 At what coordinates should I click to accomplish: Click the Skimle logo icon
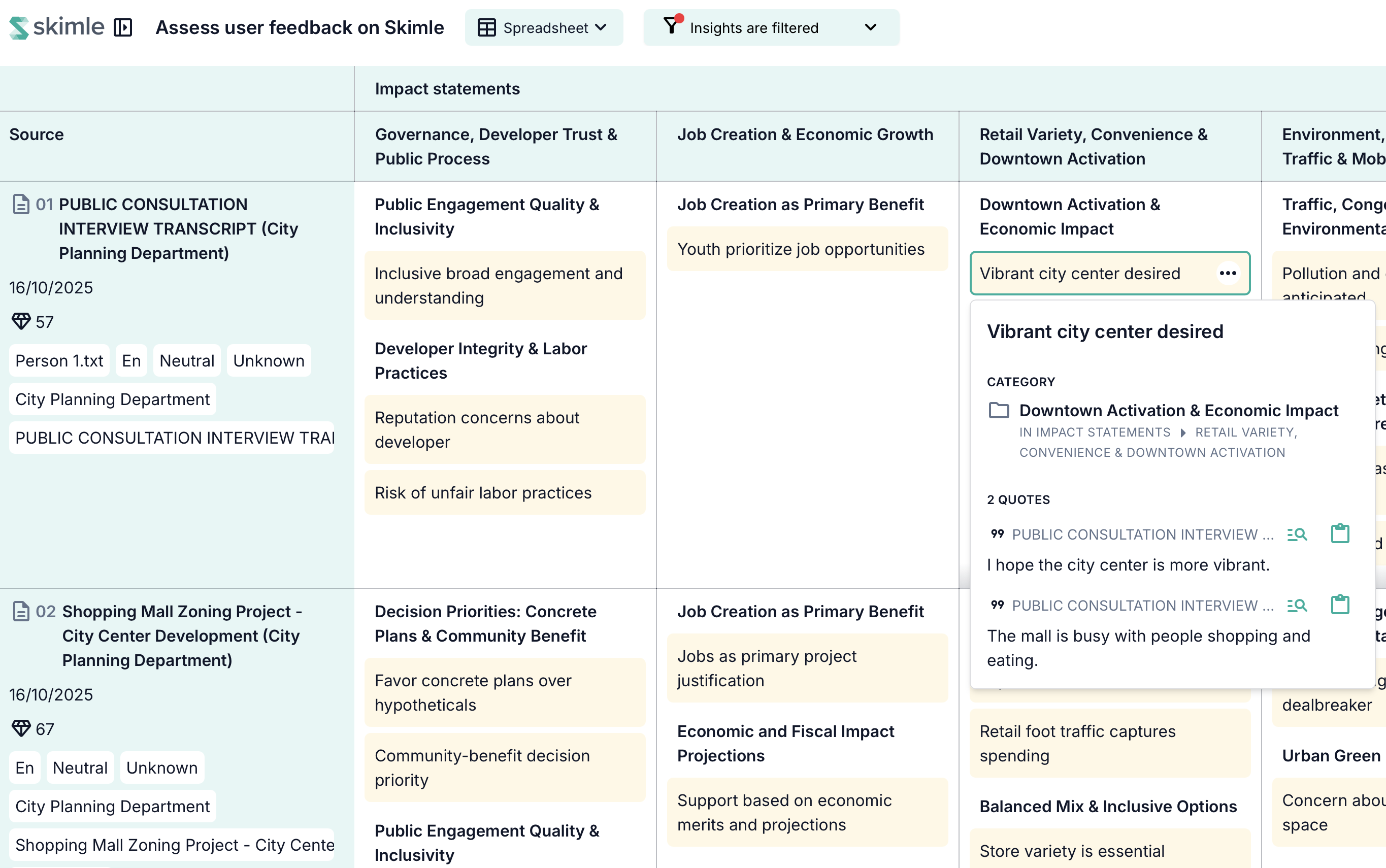(18, 27)
